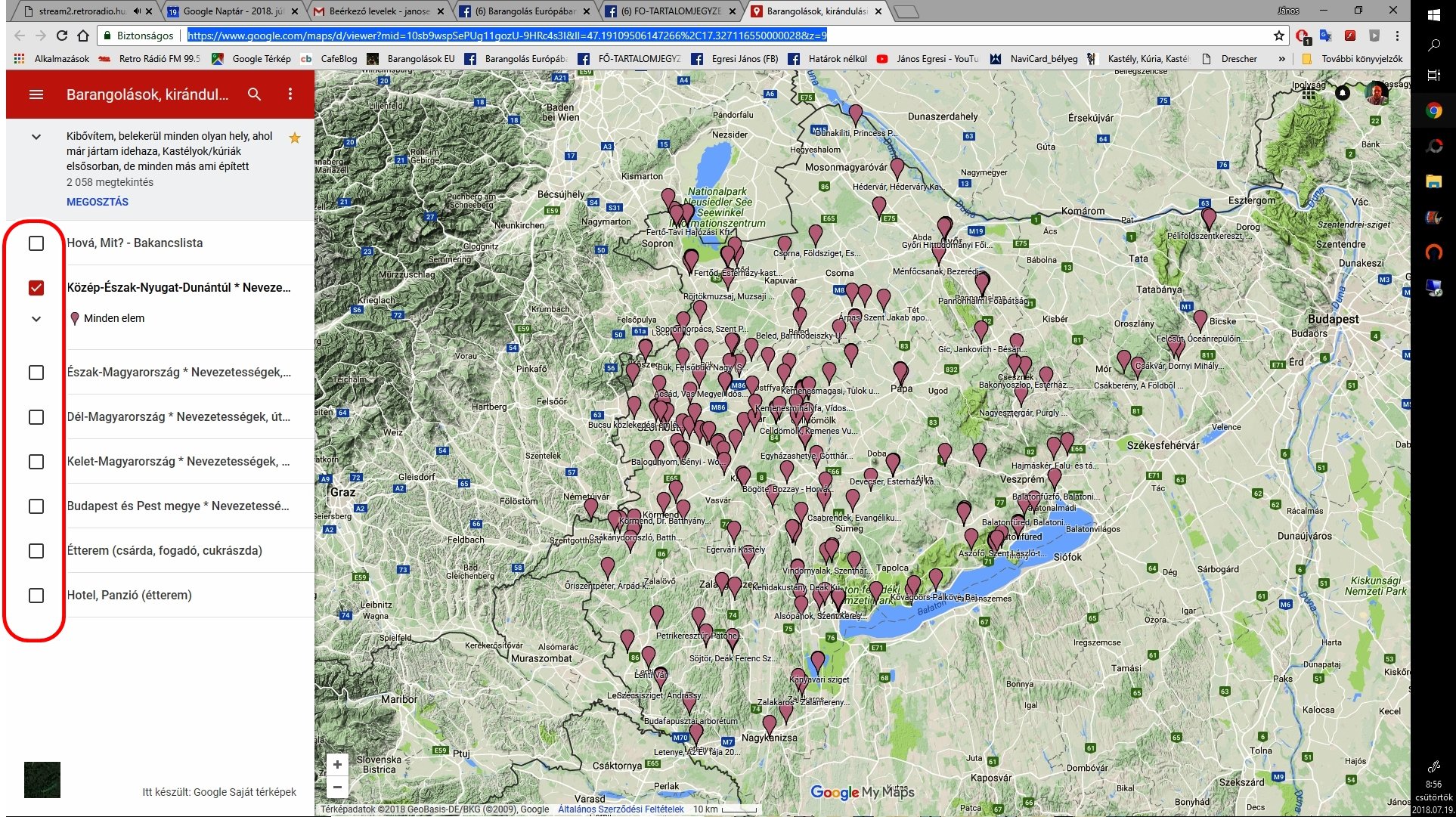Zoom in the map with plus button
1456x817 pixels.
click(x=337, y=764)
